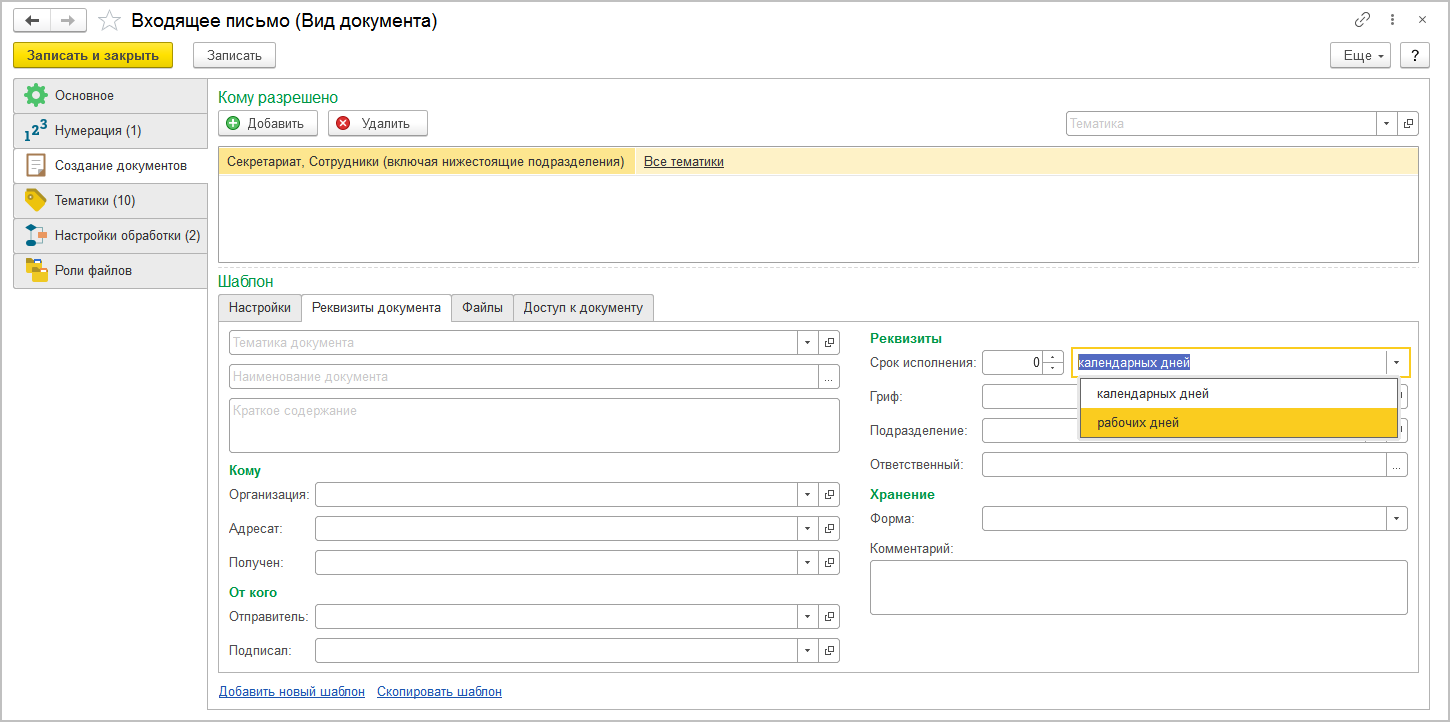Click the Записать и закрыть button
The image size is (1450, 722).
point(93,55)
